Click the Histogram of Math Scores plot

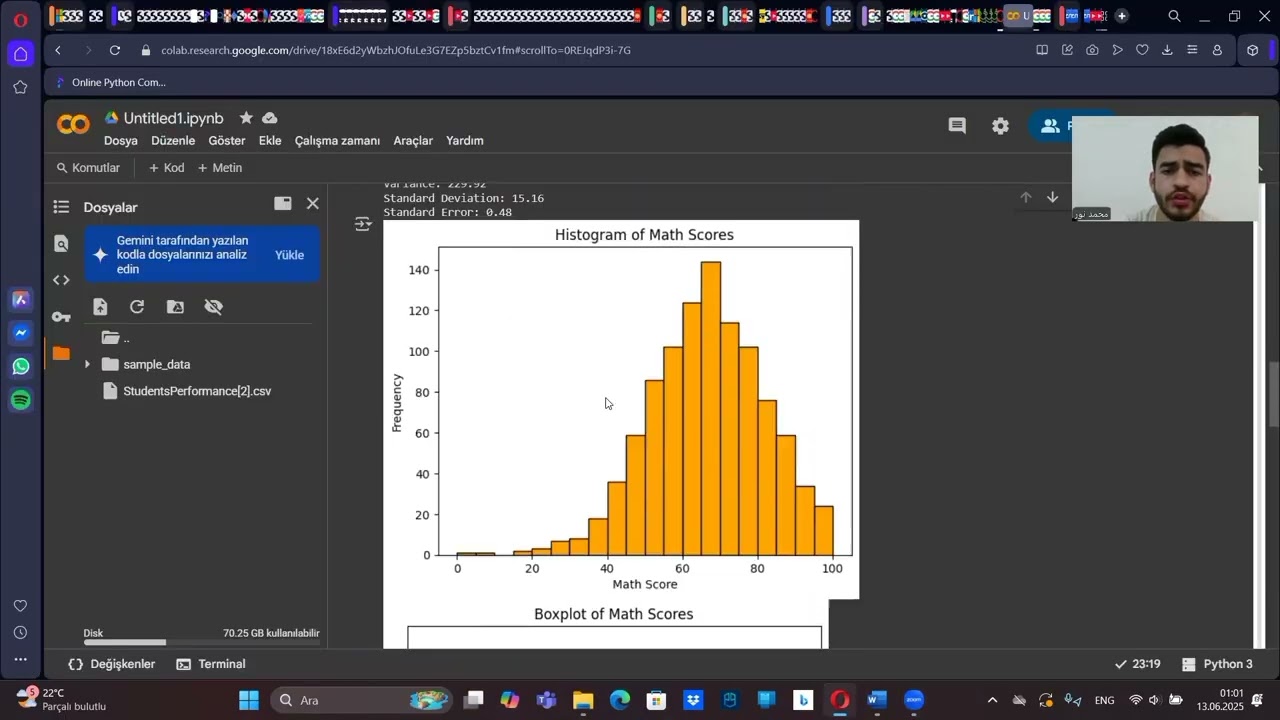(x=621, y=409)
